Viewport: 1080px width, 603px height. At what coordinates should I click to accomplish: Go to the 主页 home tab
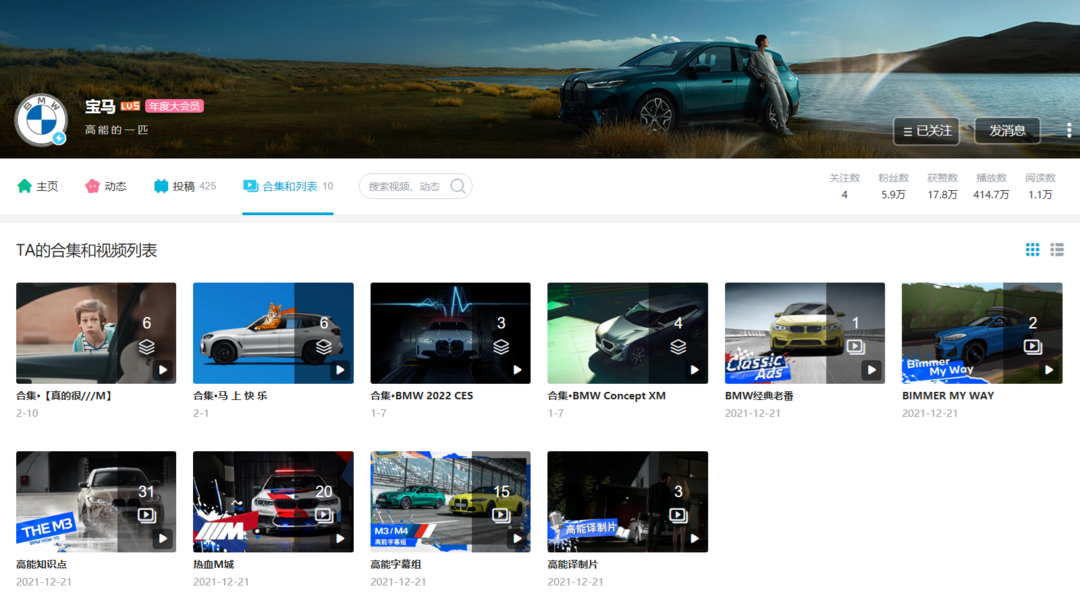(x=38, y=186)
